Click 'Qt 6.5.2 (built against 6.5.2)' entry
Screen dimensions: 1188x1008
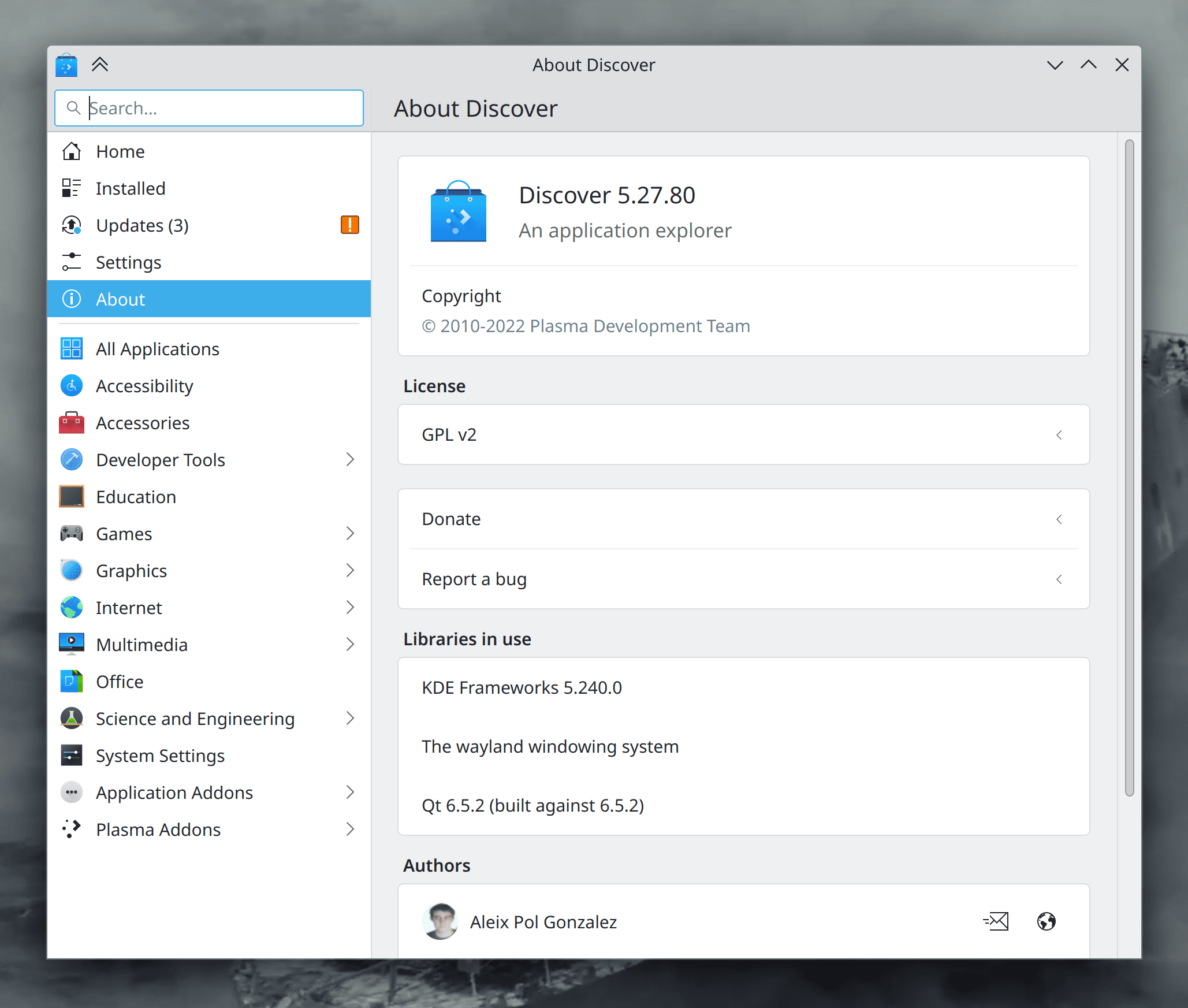pos(532,805)
